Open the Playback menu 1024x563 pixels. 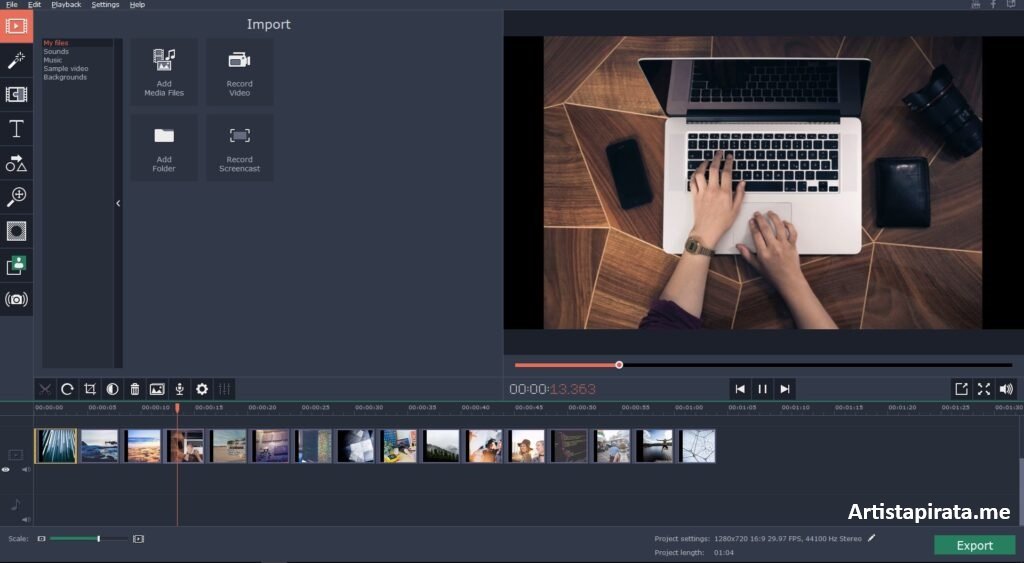point(66,5)
